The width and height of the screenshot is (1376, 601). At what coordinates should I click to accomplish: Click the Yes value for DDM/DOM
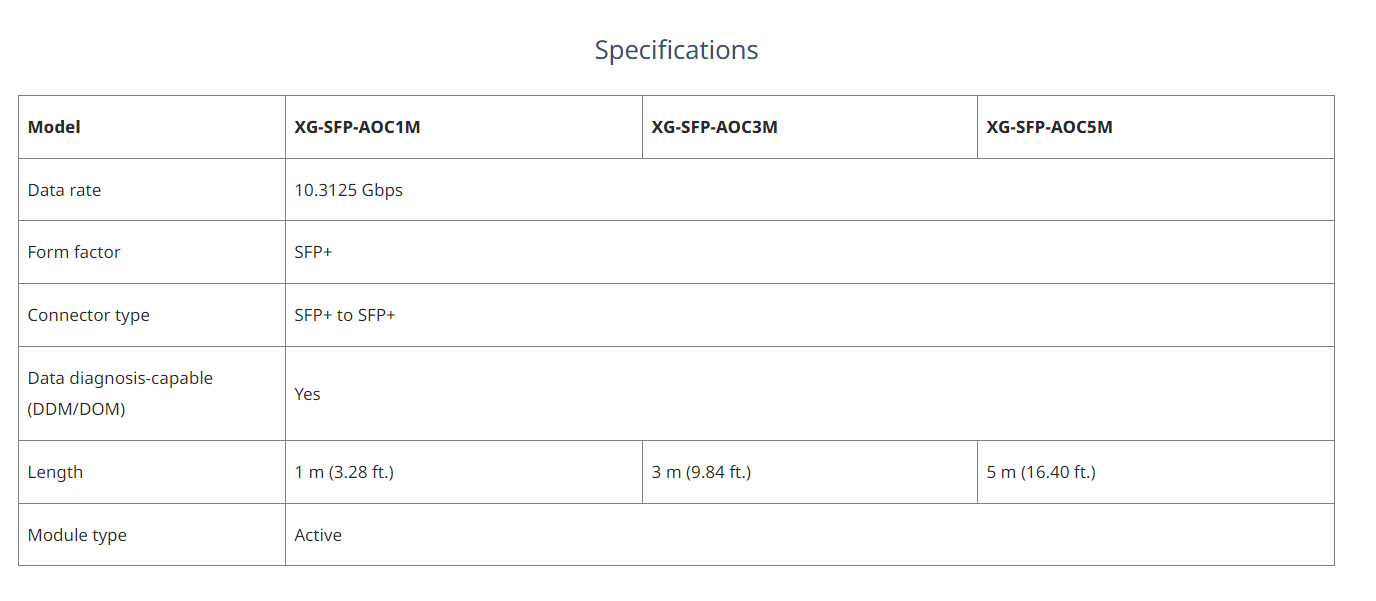point(307,394)
